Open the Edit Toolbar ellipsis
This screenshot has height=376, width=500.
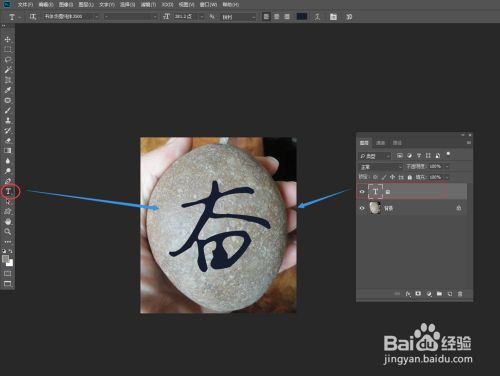click(x=8, y=242)
